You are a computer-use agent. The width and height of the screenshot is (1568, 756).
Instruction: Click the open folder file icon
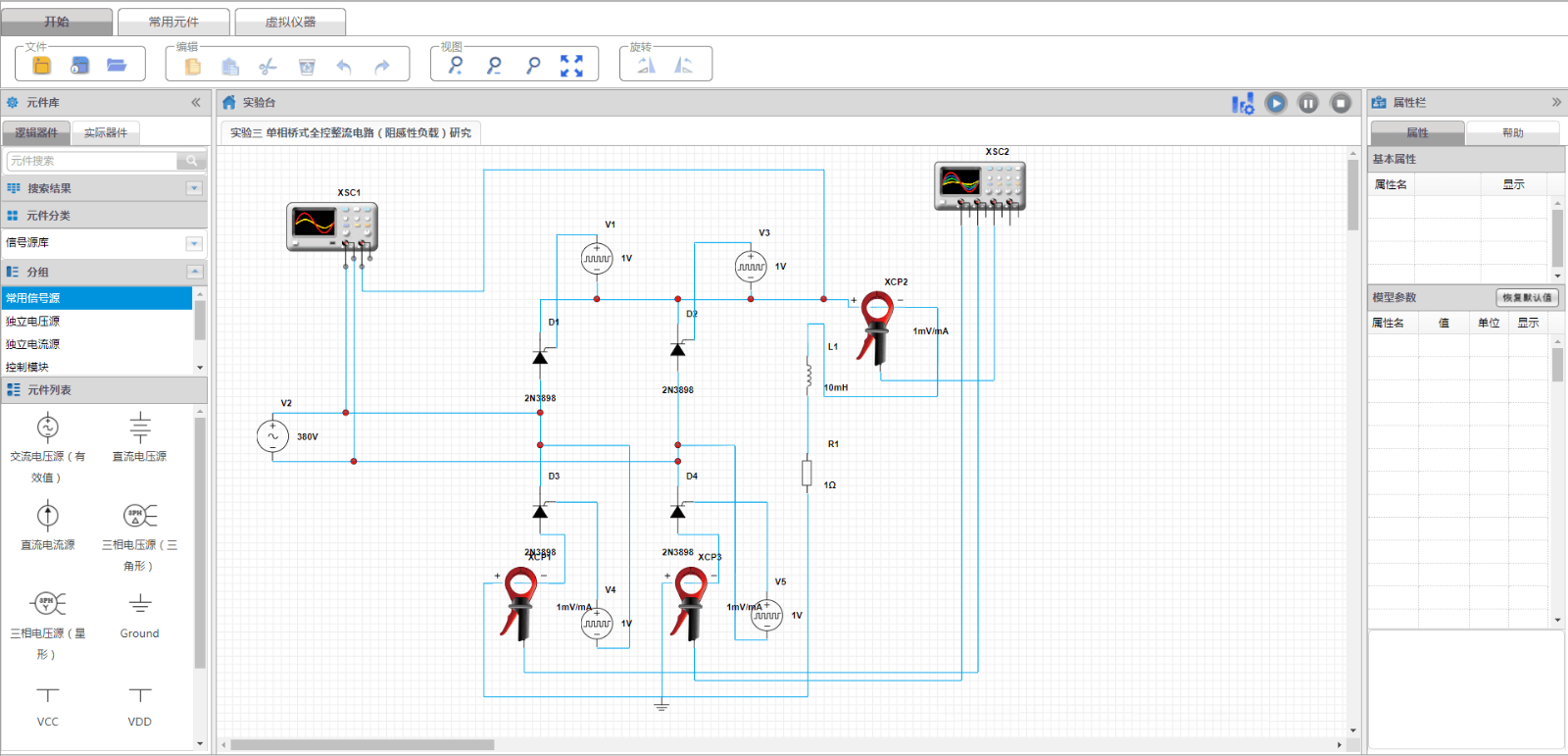pyautogui.click(x=117, y=66)
